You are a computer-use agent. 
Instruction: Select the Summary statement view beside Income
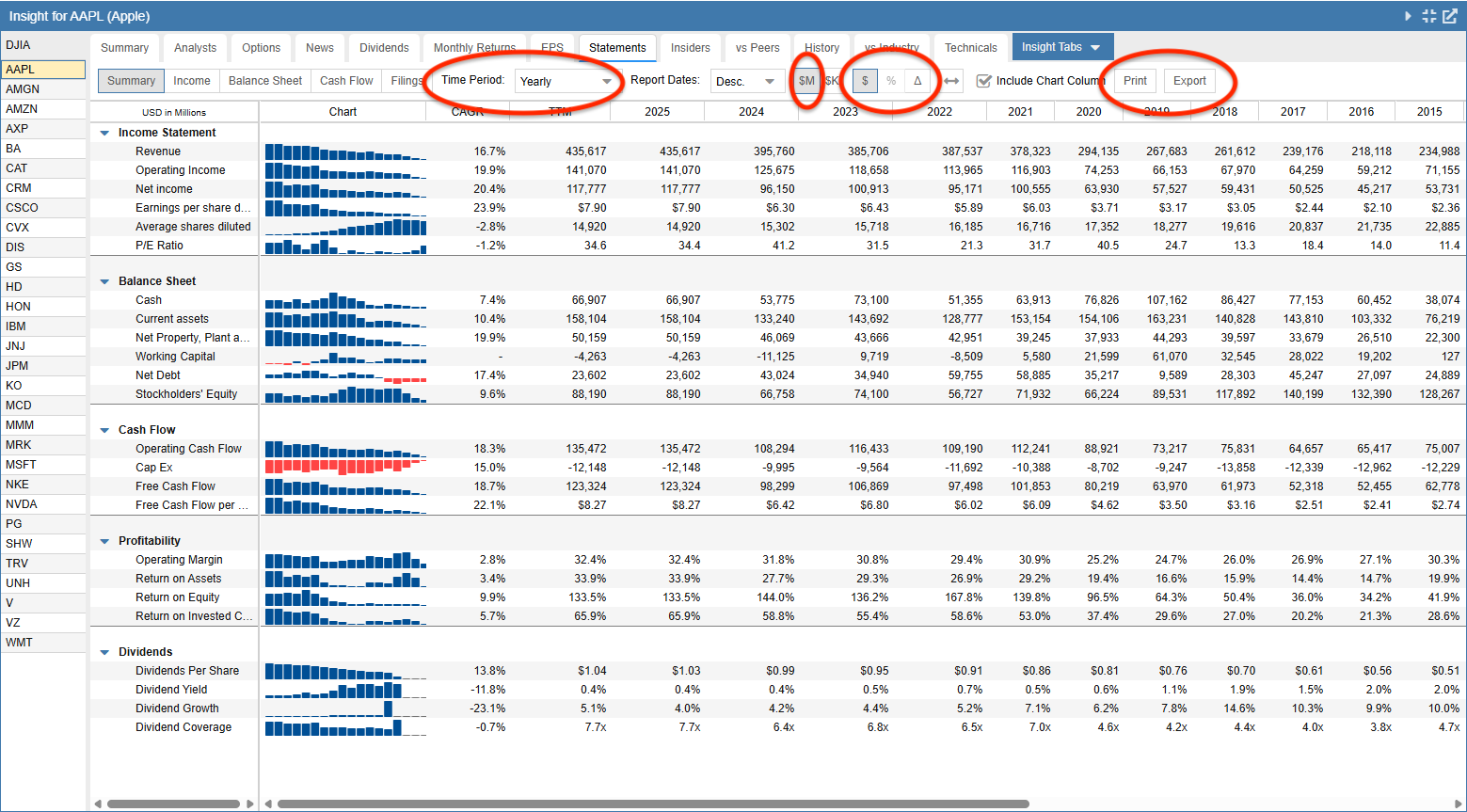coord(131,81)
